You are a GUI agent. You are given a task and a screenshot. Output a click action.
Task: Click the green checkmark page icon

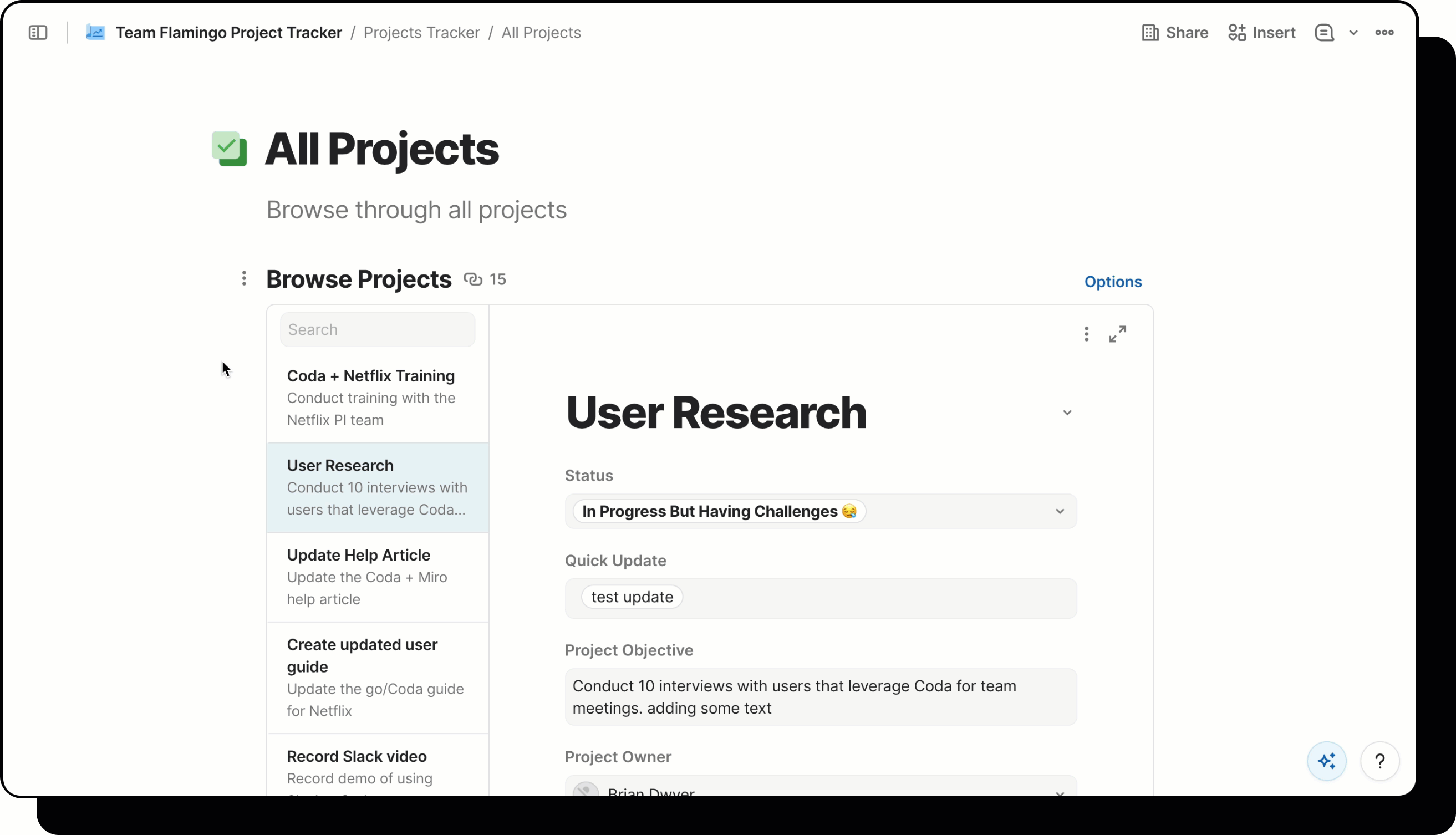(230, 149)
